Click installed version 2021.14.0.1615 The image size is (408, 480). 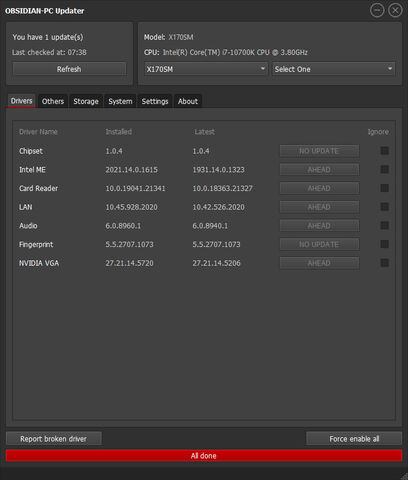(x=132, y=170)
